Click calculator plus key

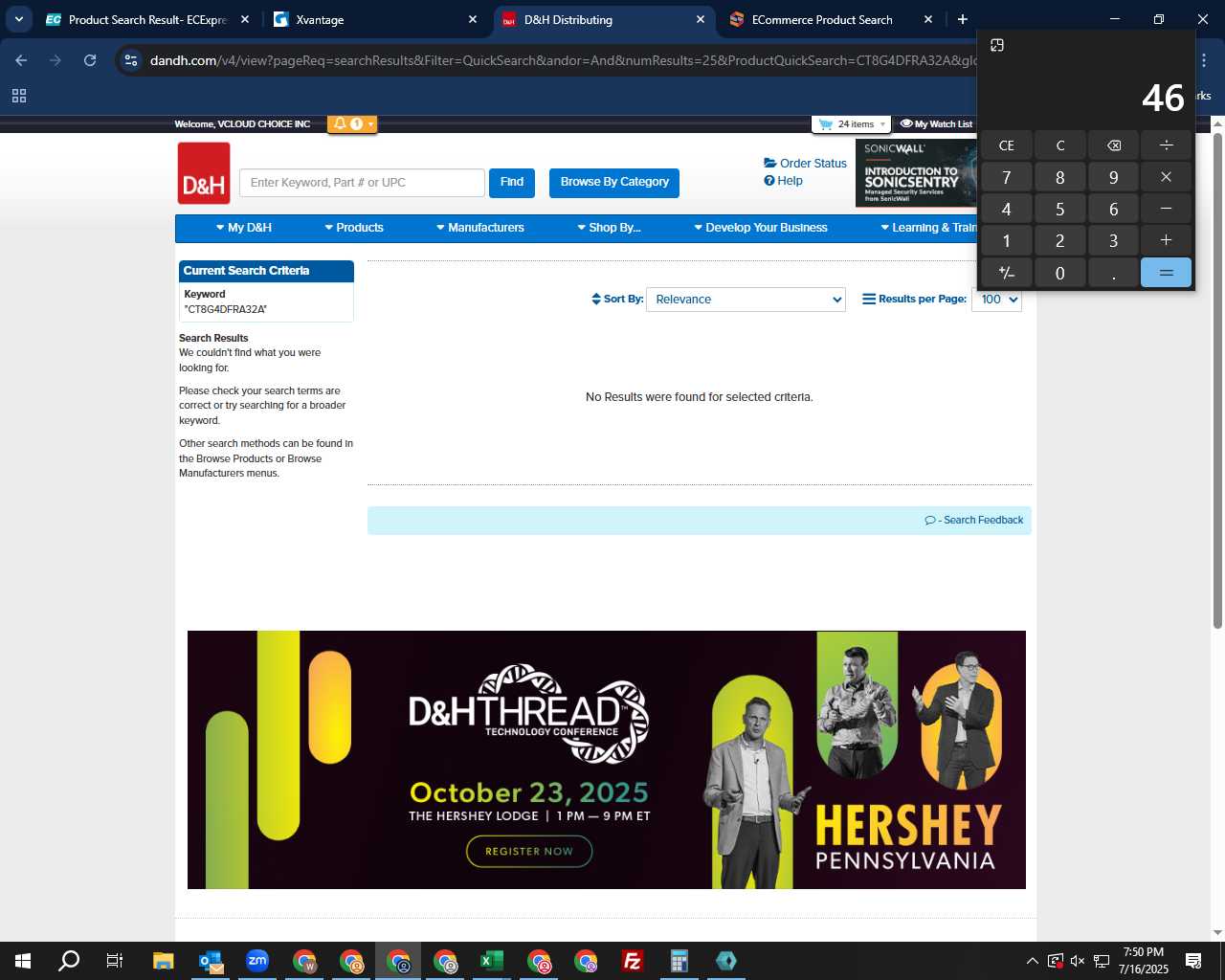click(x=1166, y=240)
